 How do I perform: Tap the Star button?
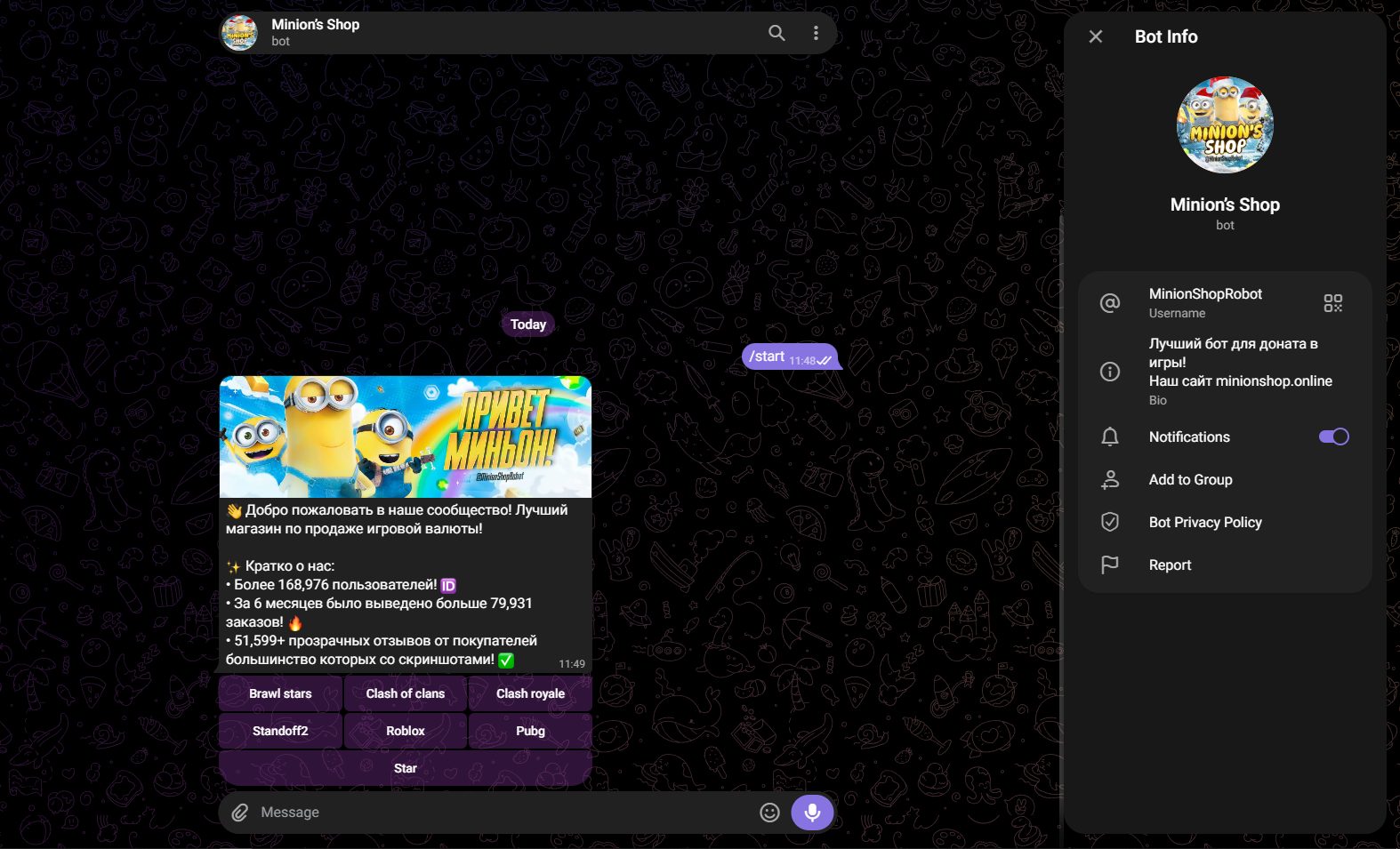point(406,768)
